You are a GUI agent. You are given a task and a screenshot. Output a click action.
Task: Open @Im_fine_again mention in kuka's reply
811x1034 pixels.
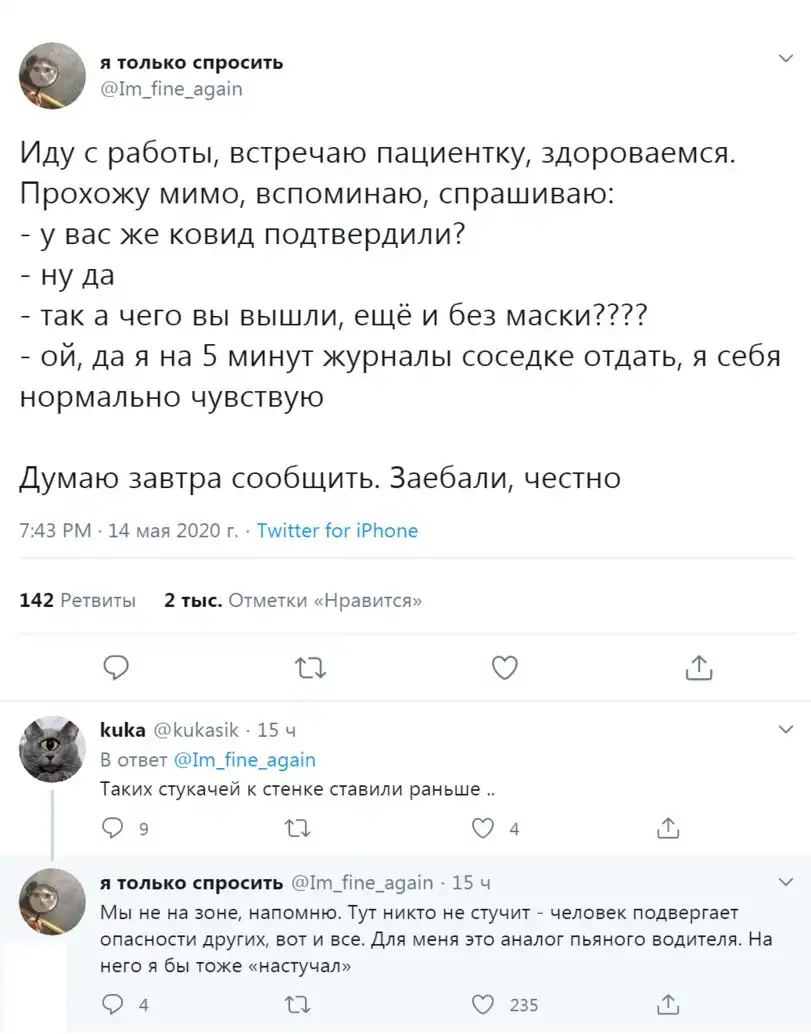(245, 760)
